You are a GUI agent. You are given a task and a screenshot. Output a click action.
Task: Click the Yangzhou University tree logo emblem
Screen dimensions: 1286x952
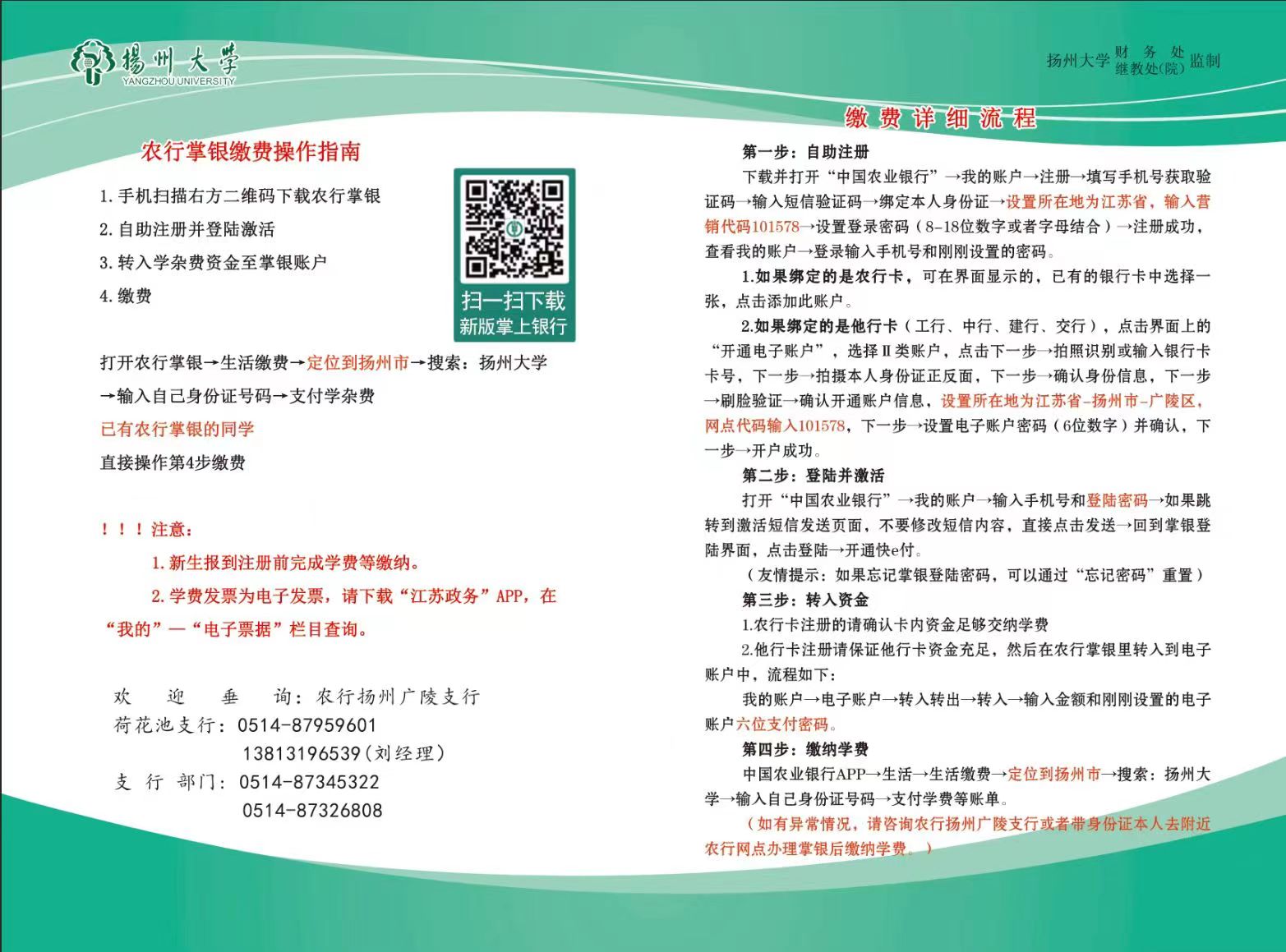[x=93, y=63]
